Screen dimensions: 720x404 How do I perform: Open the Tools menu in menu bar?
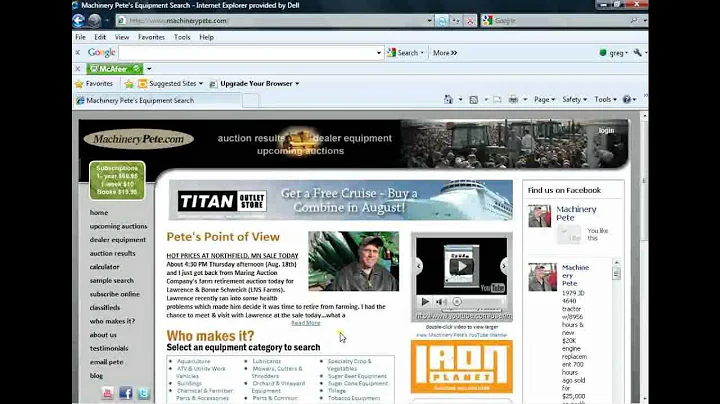pyautogui.click(x=182, y=37)
